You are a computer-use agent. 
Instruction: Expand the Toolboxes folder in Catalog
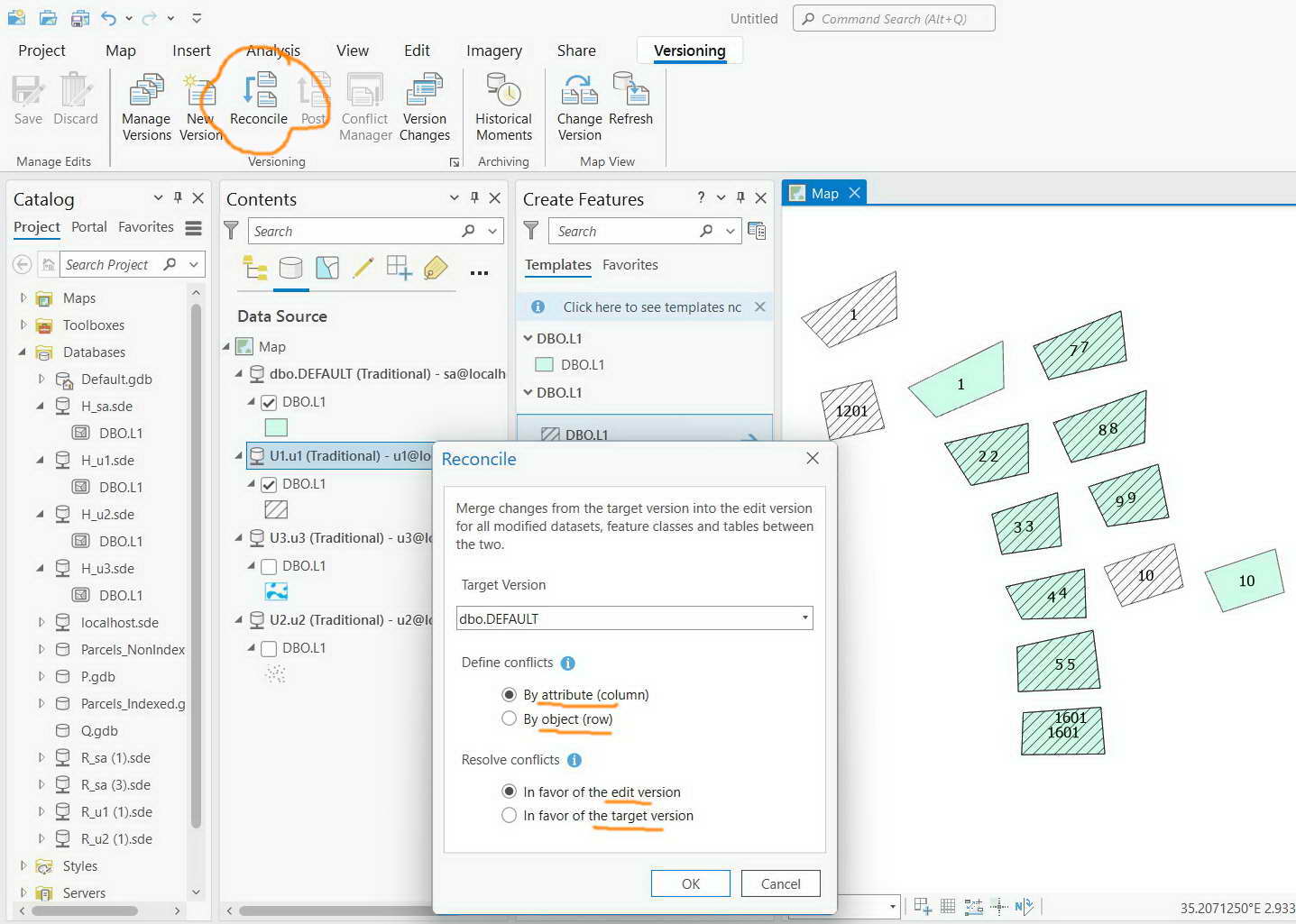(23, 324)
